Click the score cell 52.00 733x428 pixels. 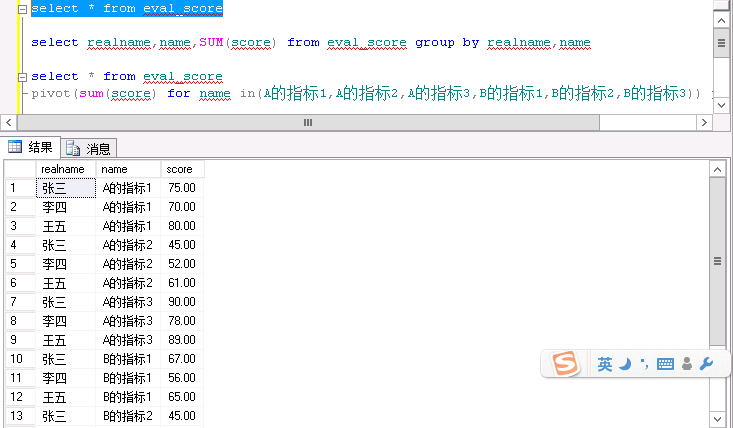(x=182, y=264)
